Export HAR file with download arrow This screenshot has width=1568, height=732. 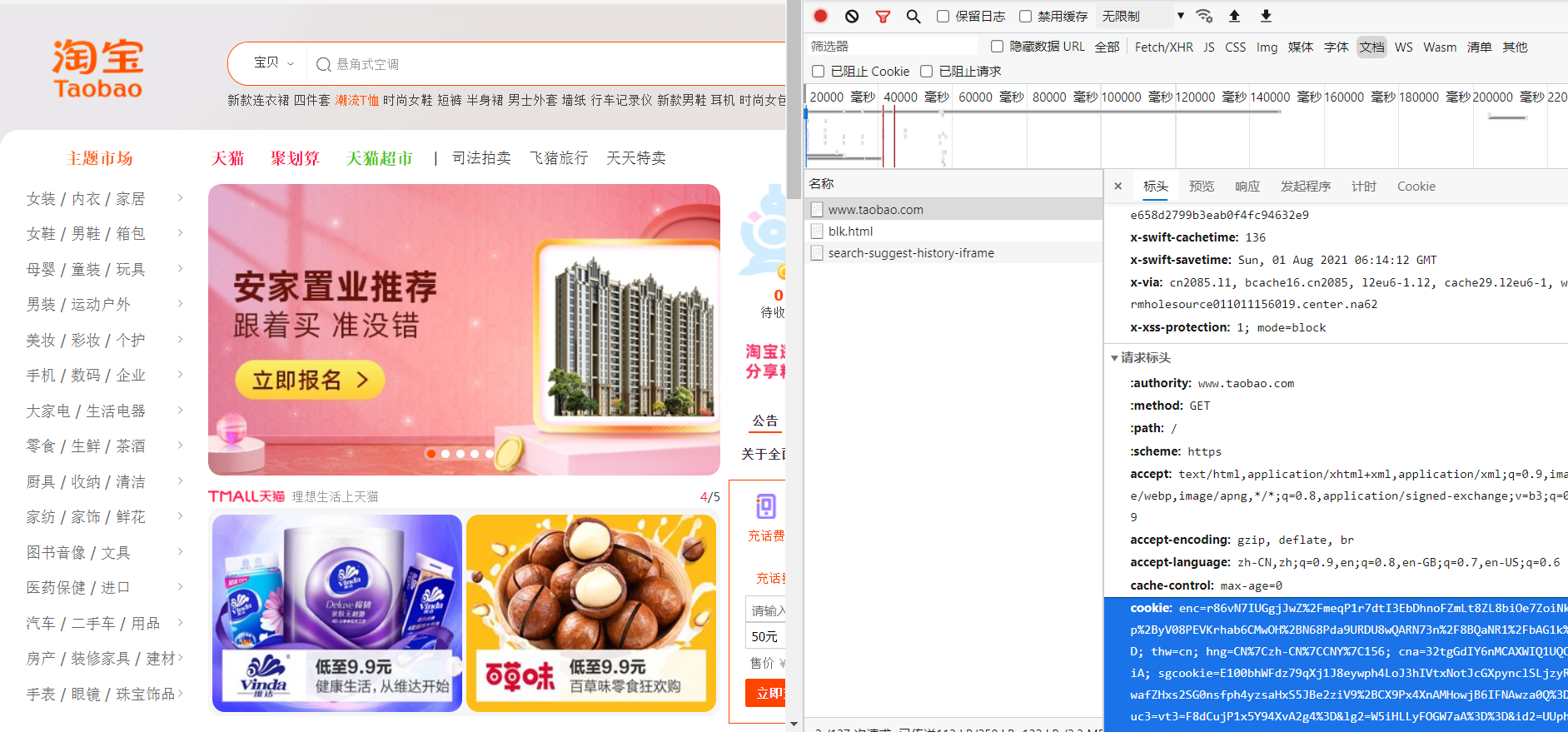(x=1266, y=16)
